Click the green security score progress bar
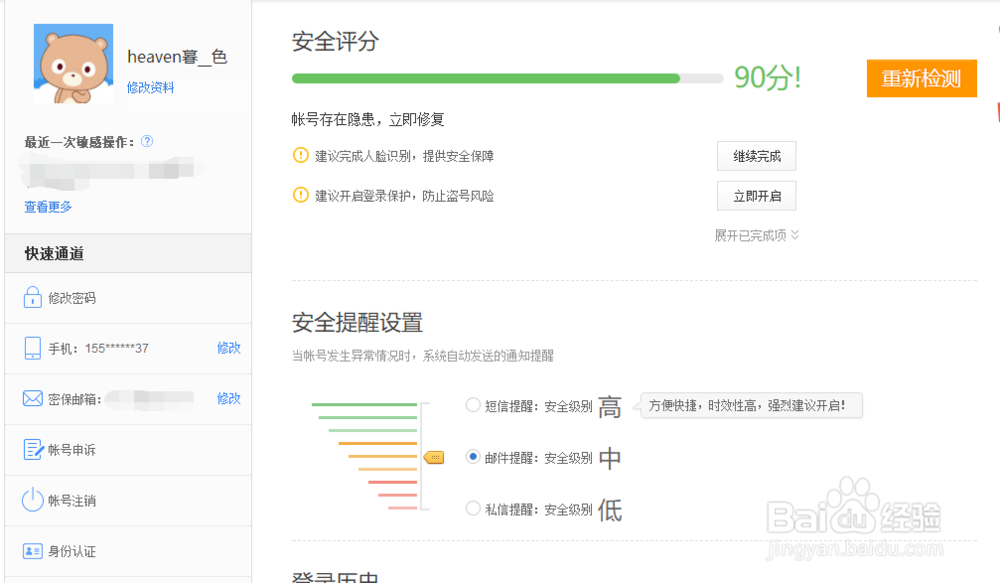The width and height of the screenshot is (1000, 583). 486,78
